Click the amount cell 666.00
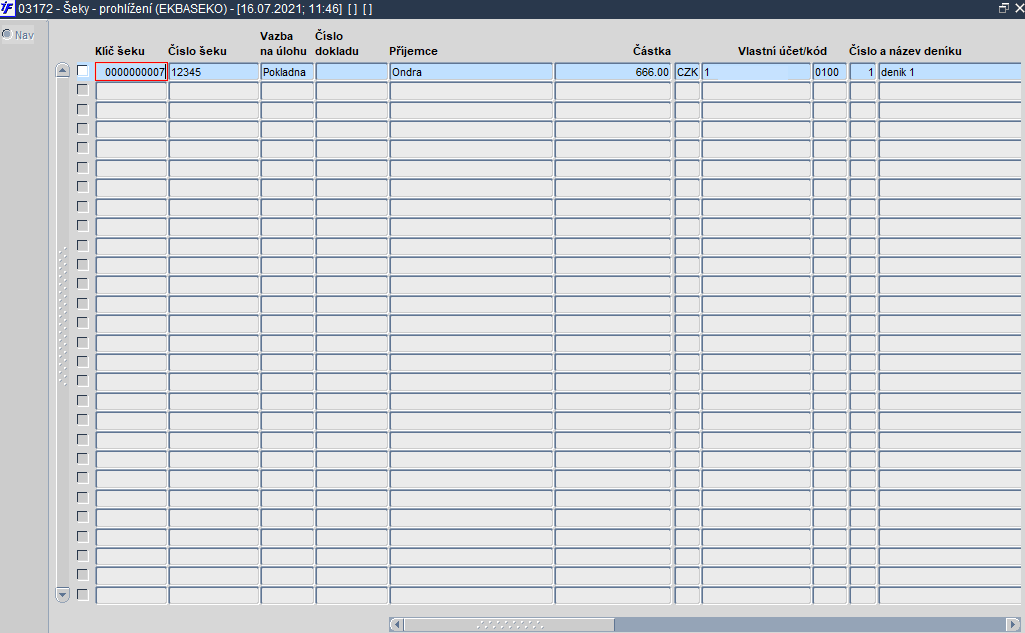The height and width of the screenshot is (633, 1025). (x=613, y=72)
